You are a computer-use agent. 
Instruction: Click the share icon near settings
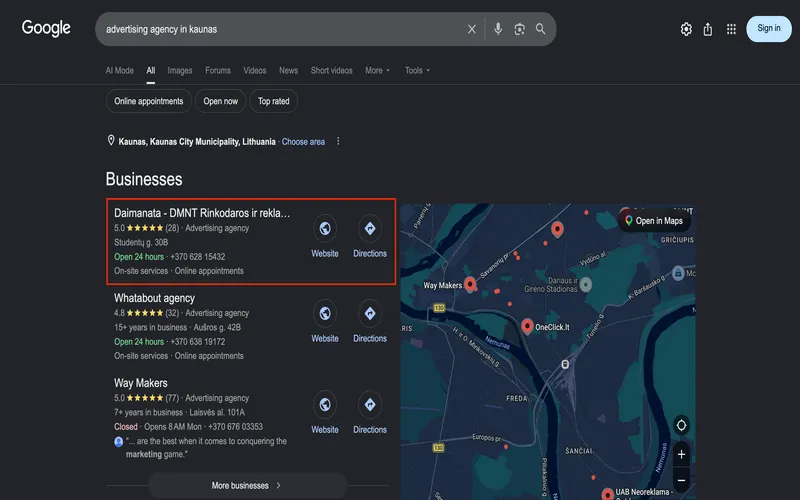(x=708, y=29)
